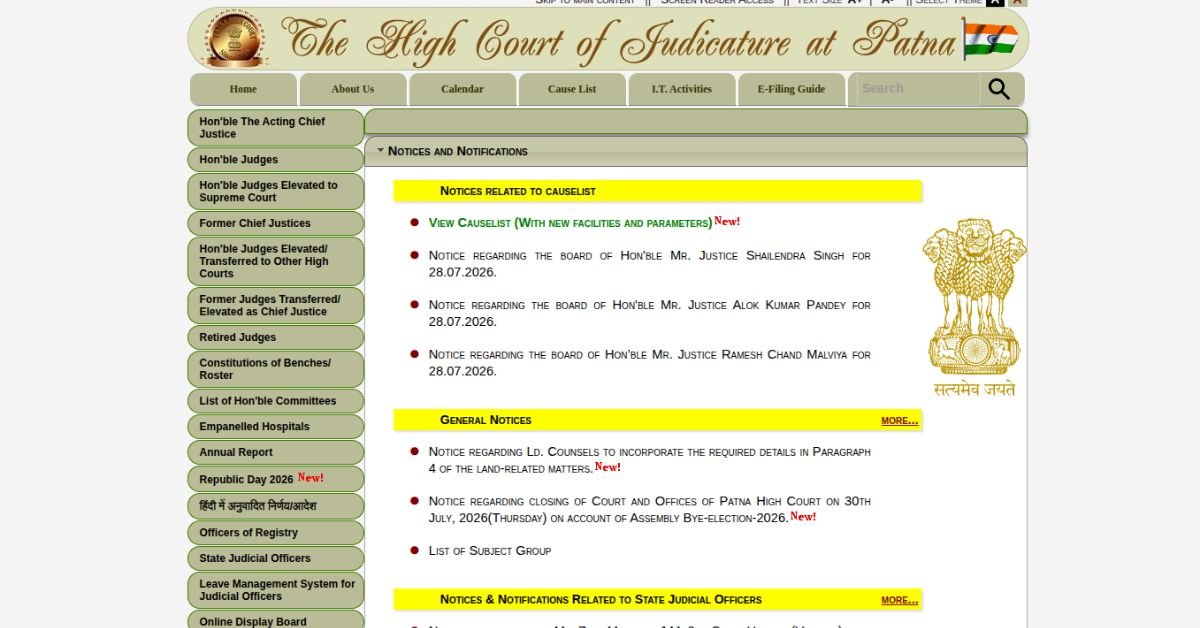Click the Notices and Notifications panel header

(x=696, y=151)
